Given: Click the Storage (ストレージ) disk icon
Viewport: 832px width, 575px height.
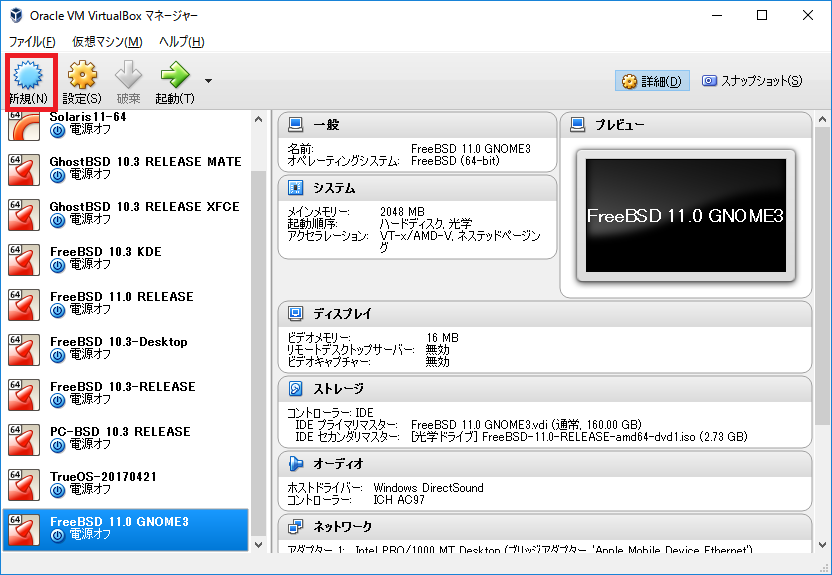Looking at the screenshot, I should pos(296,389).
